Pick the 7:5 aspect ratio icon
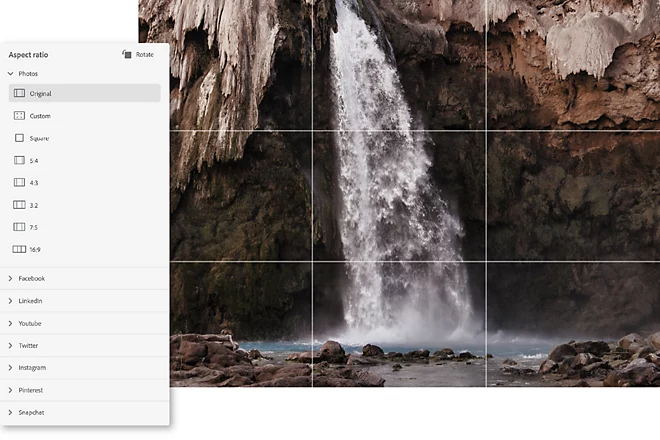Screen dimensions: 660x440 click(x=19, y=227)
